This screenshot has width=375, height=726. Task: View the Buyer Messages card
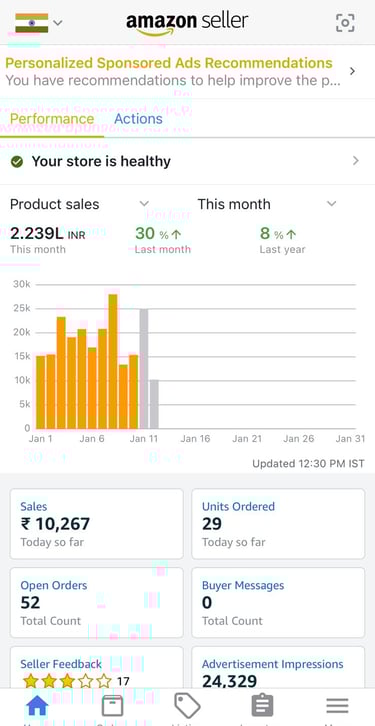click(278, 602)
